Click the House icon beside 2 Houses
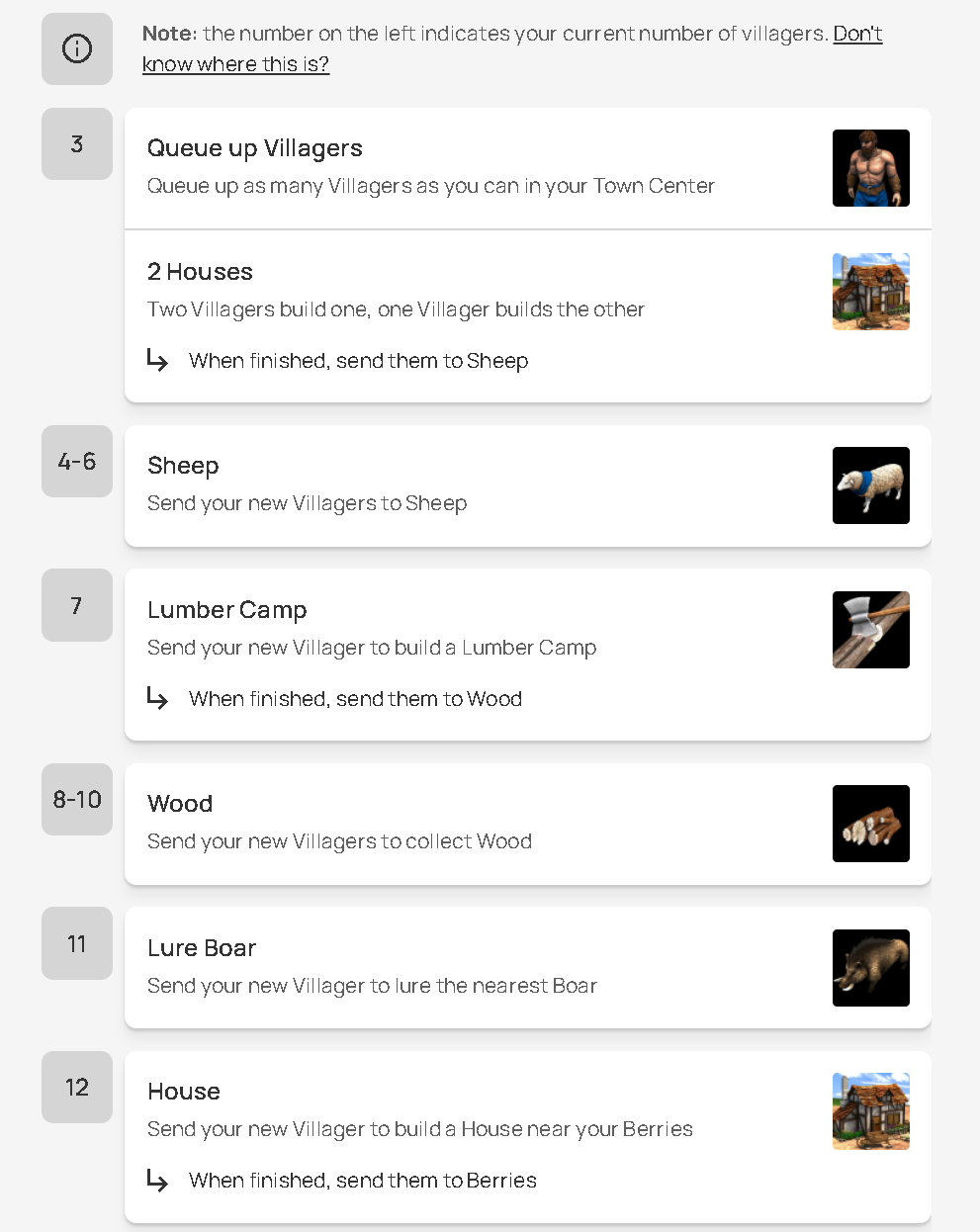The width and height of the screenshot is (980, 1232). [x=870, y=292]
